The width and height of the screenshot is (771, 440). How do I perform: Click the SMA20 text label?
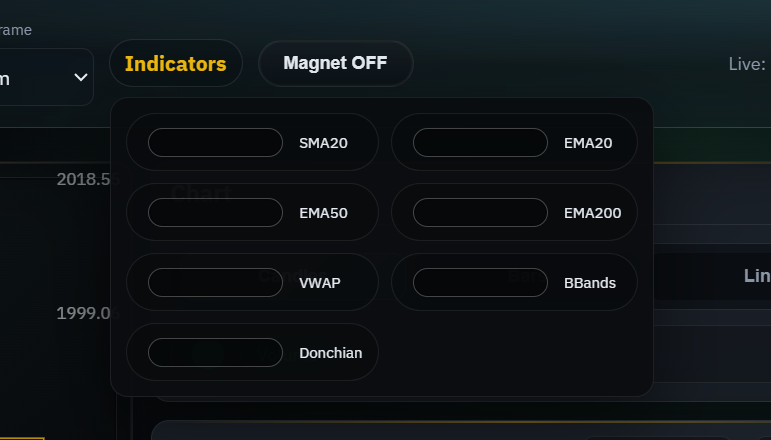coord(323,143)
